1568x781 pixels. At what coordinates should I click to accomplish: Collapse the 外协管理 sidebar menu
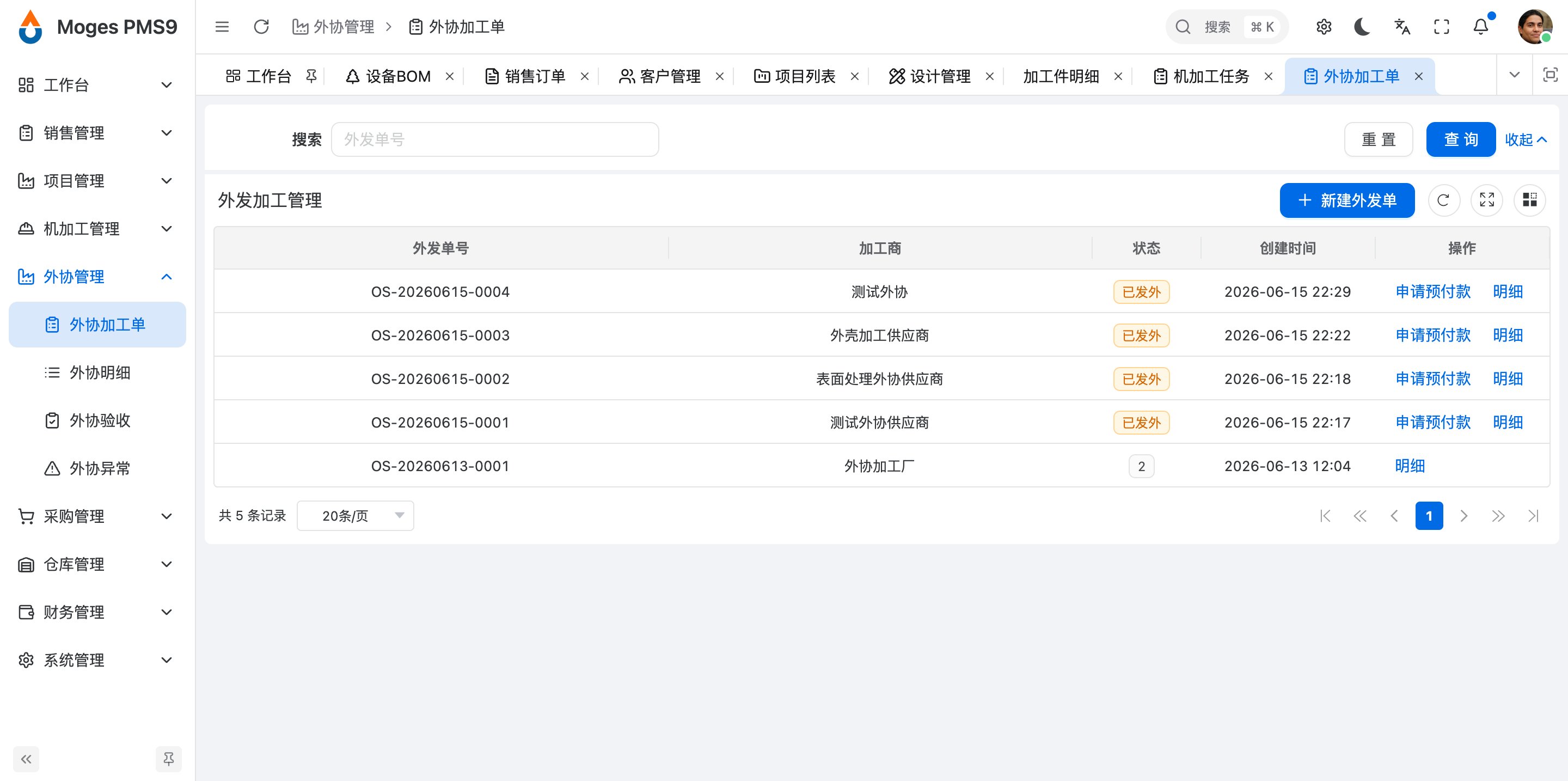tap(97, 277)
